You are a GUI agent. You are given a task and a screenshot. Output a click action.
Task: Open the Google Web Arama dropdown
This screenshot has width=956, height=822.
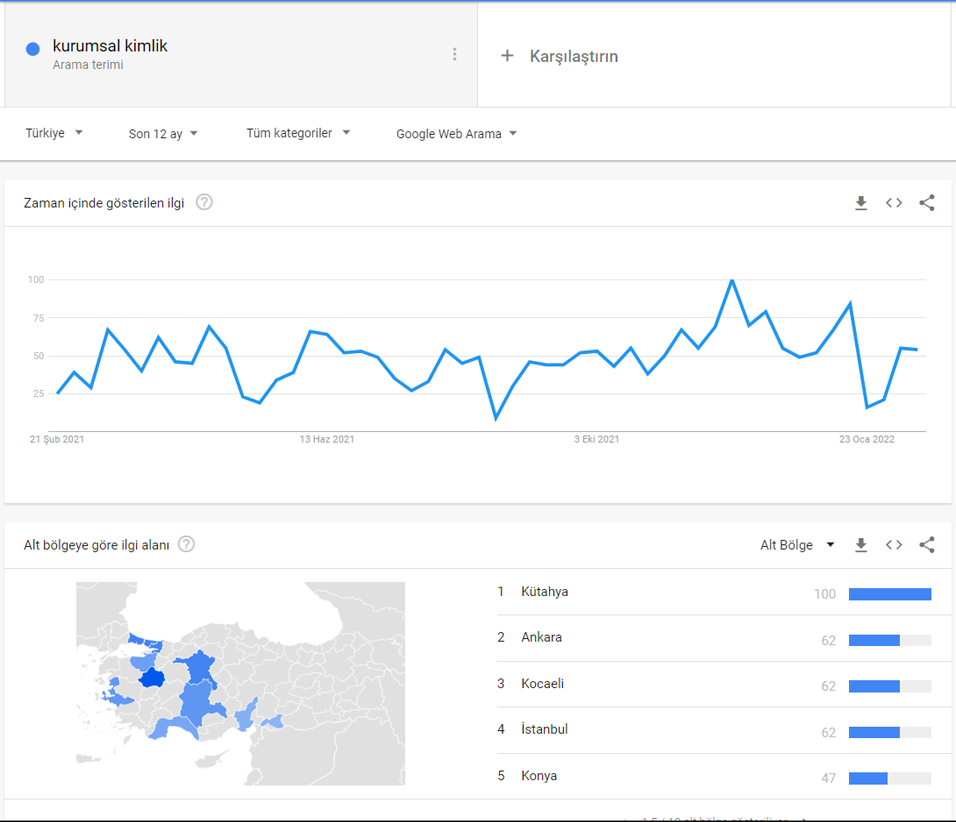(x=456, y=134)
